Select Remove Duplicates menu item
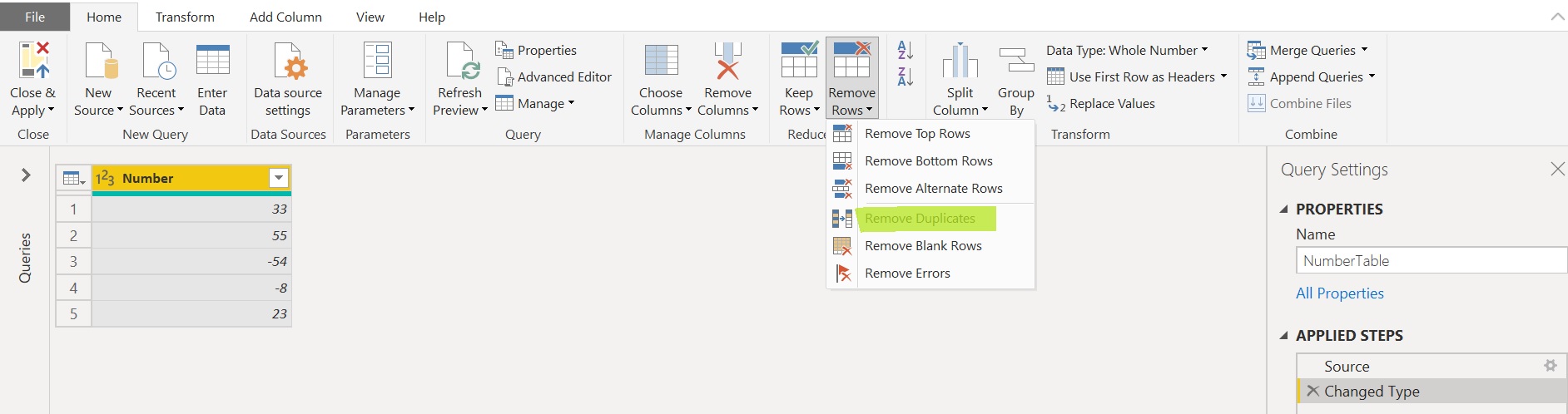Screen dimensions: 1568x414 point(930,218)
